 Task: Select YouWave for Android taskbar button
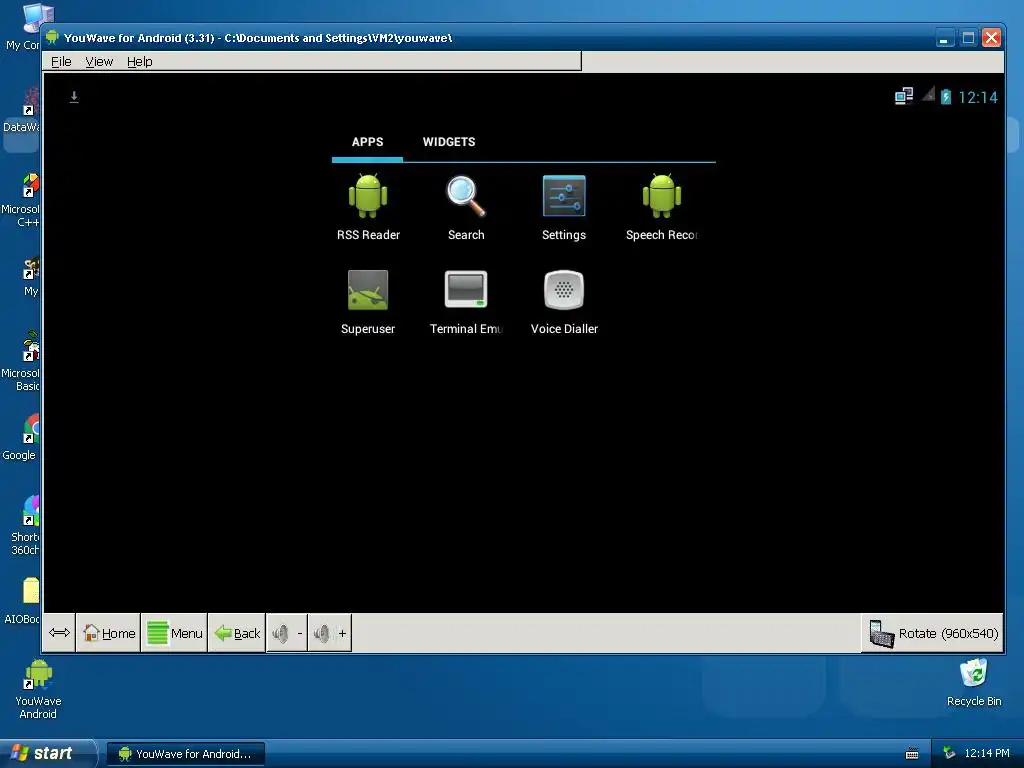(x=185, y=754)
